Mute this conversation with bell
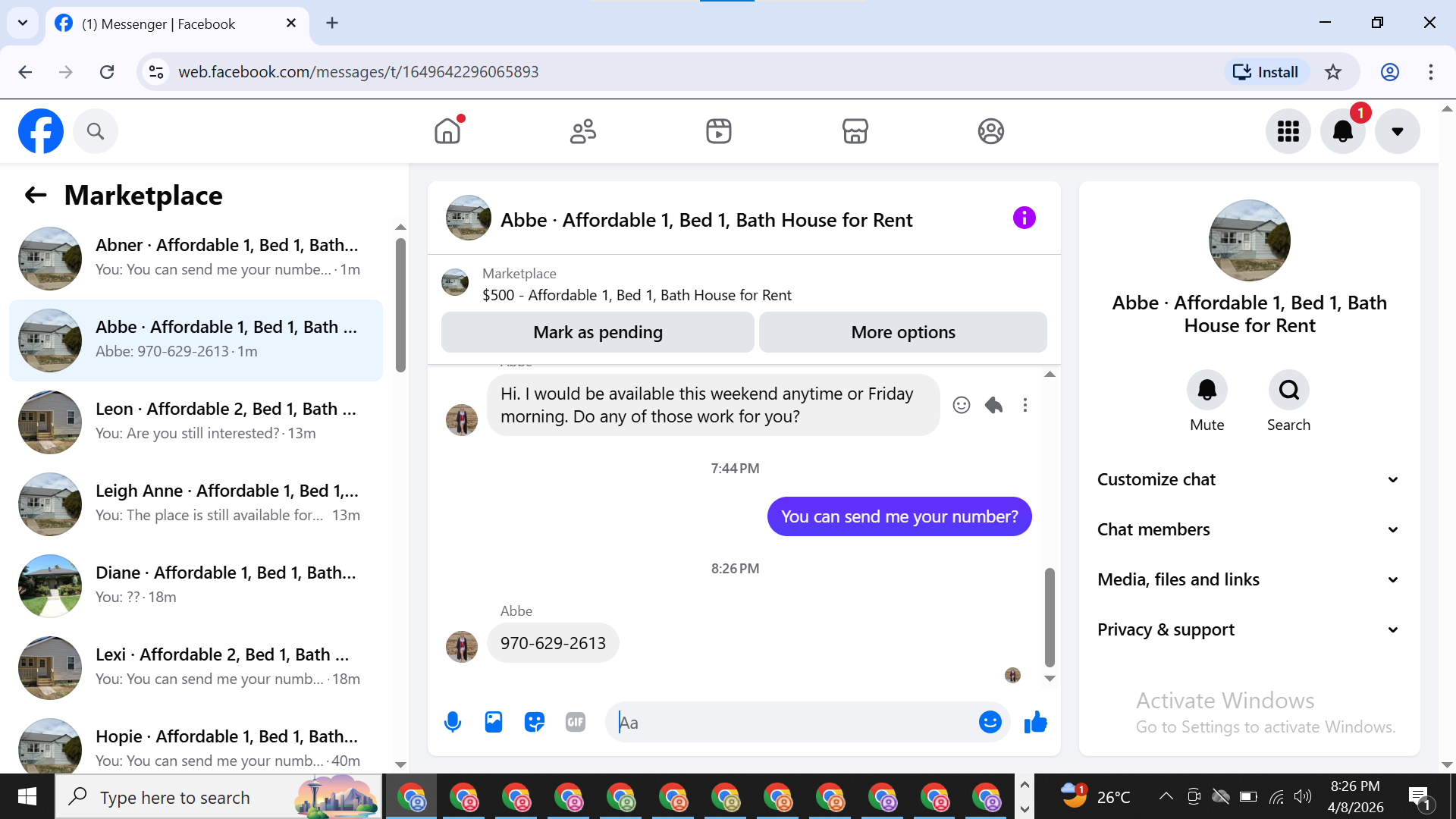1456x819 pixels. 1207,391
